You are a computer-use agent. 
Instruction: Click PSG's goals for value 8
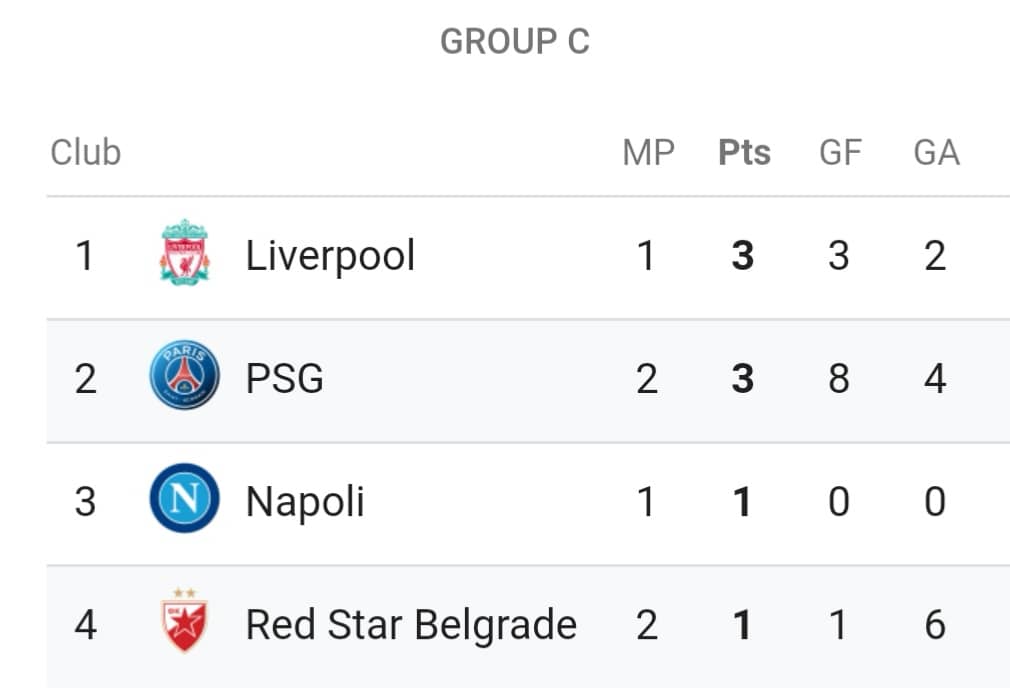pyautogui.click(x=839, y=379)
